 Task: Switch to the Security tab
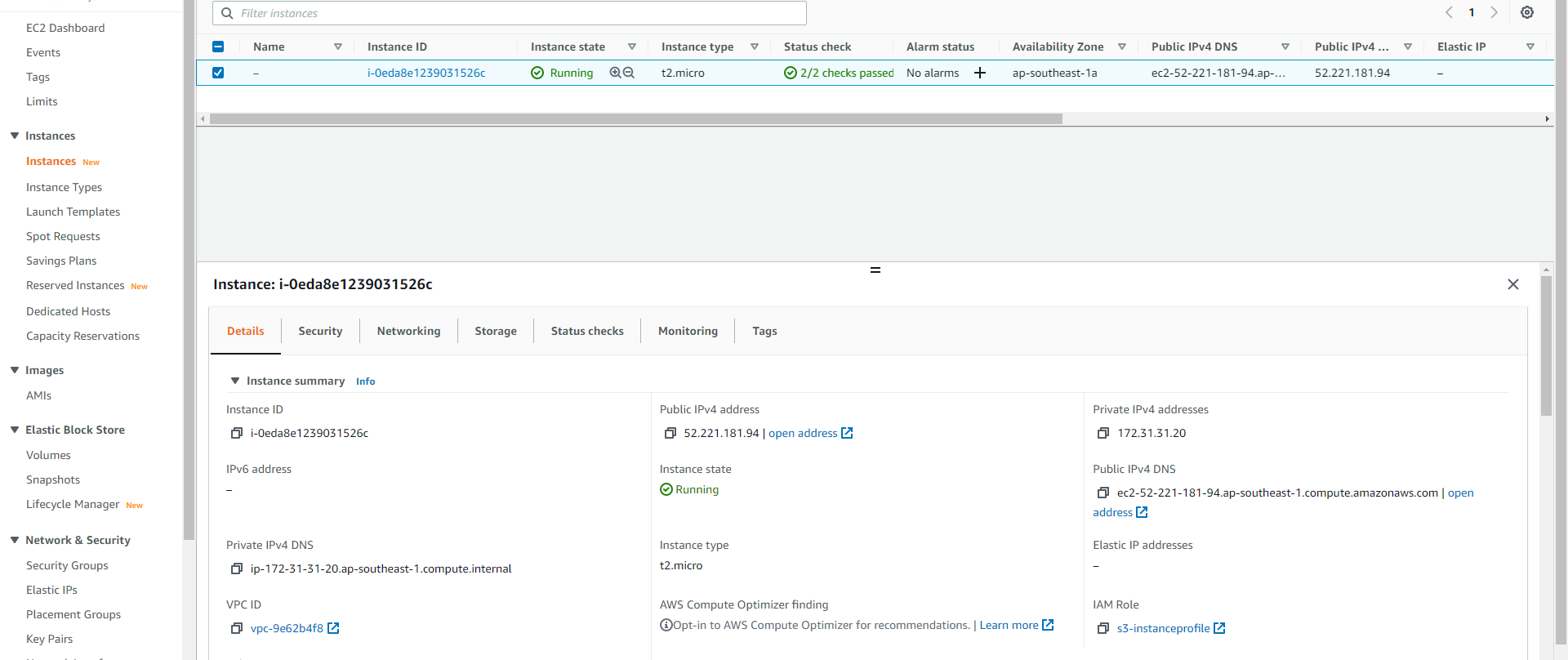[320, 331]
